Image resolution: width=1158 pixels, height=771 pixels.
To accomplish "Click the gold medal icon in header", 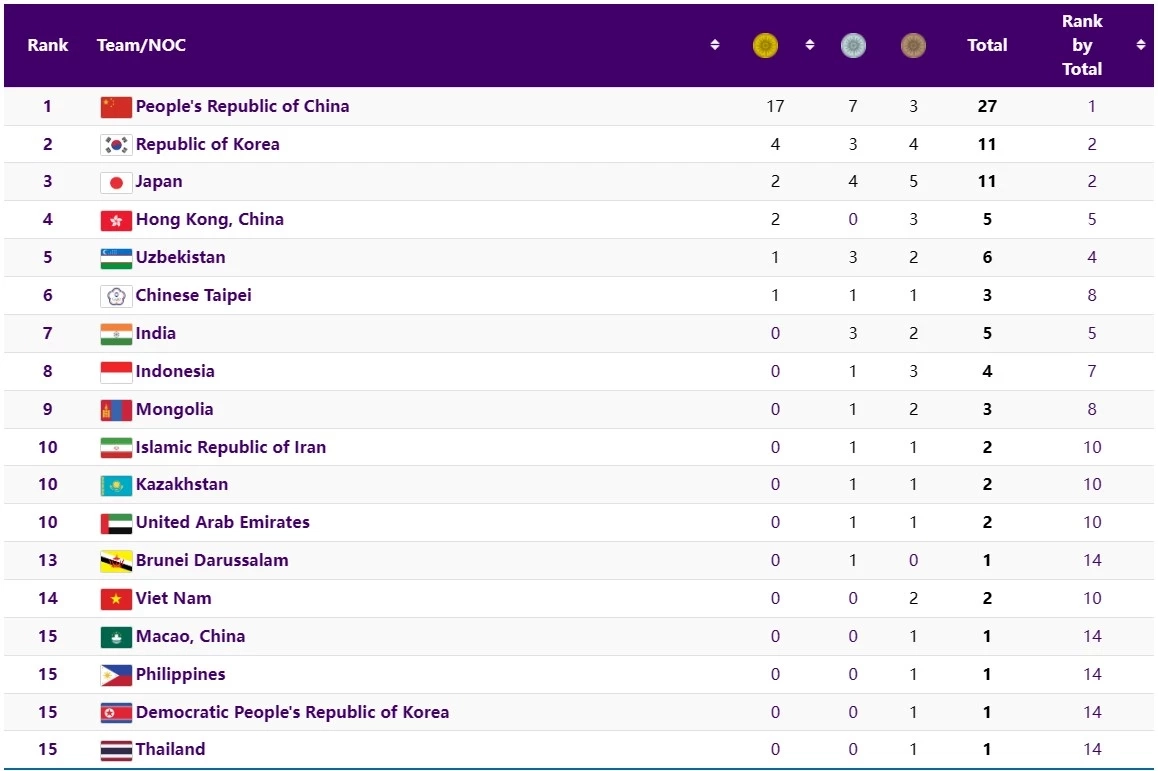I will pos(765,45).
